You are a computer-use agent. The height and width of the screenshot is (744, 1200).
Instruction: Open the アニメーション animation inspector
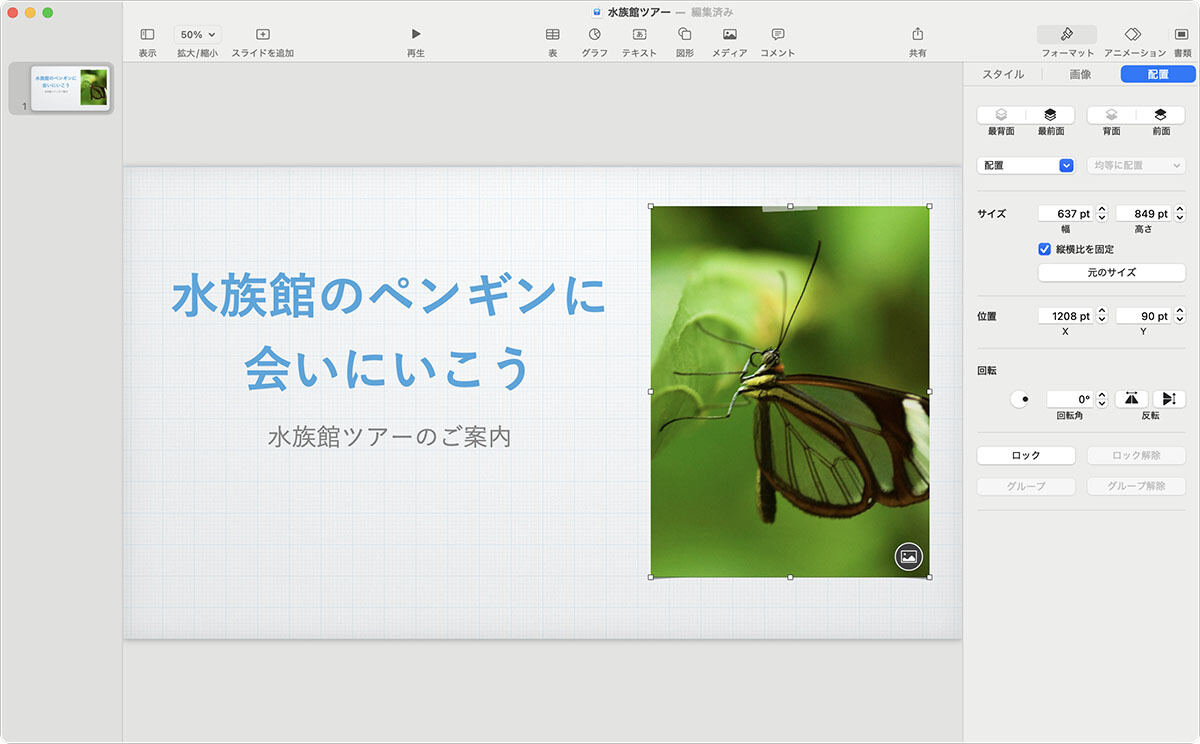pyautogui.click(x=1134, y=34)
